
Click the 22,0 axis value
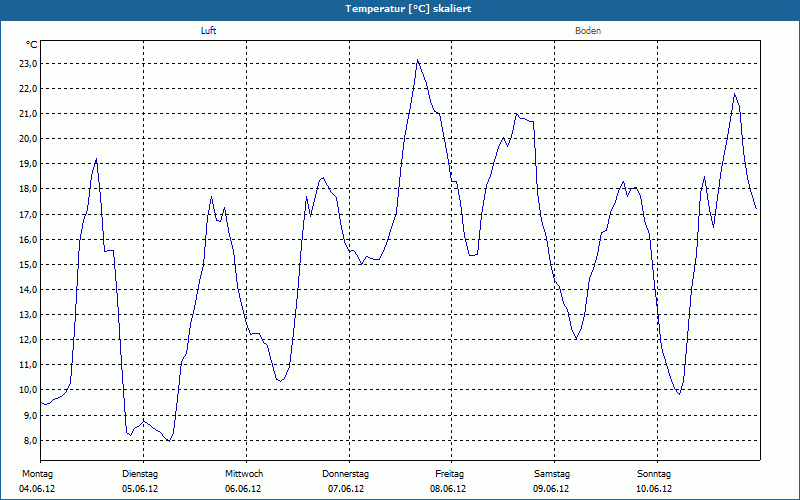point(28,89)
